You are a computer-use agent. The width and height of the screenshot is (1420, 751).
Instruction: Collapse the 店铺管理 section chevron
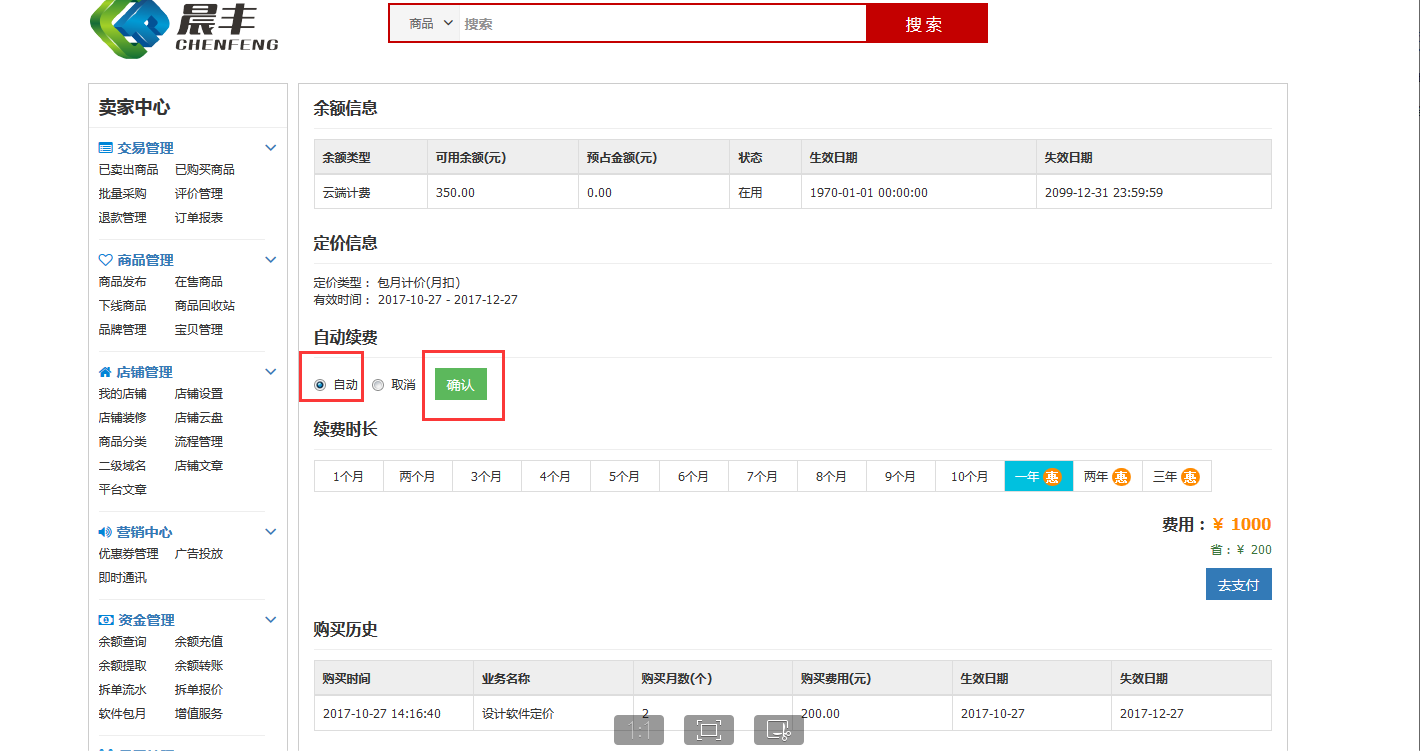[x=270, y=372]
